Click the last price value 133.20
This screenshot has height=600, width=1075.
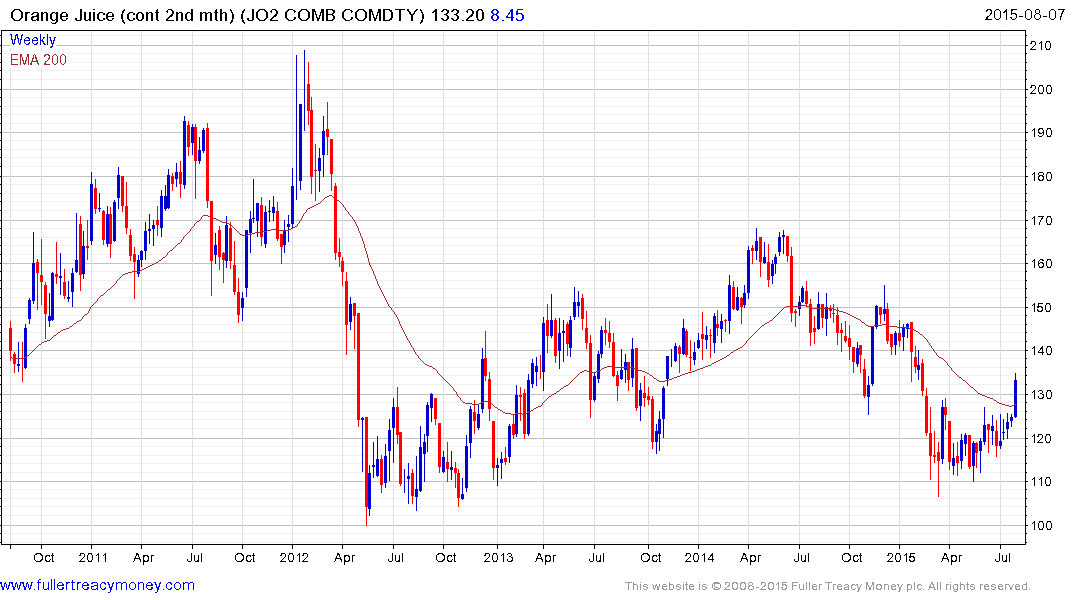457,15
